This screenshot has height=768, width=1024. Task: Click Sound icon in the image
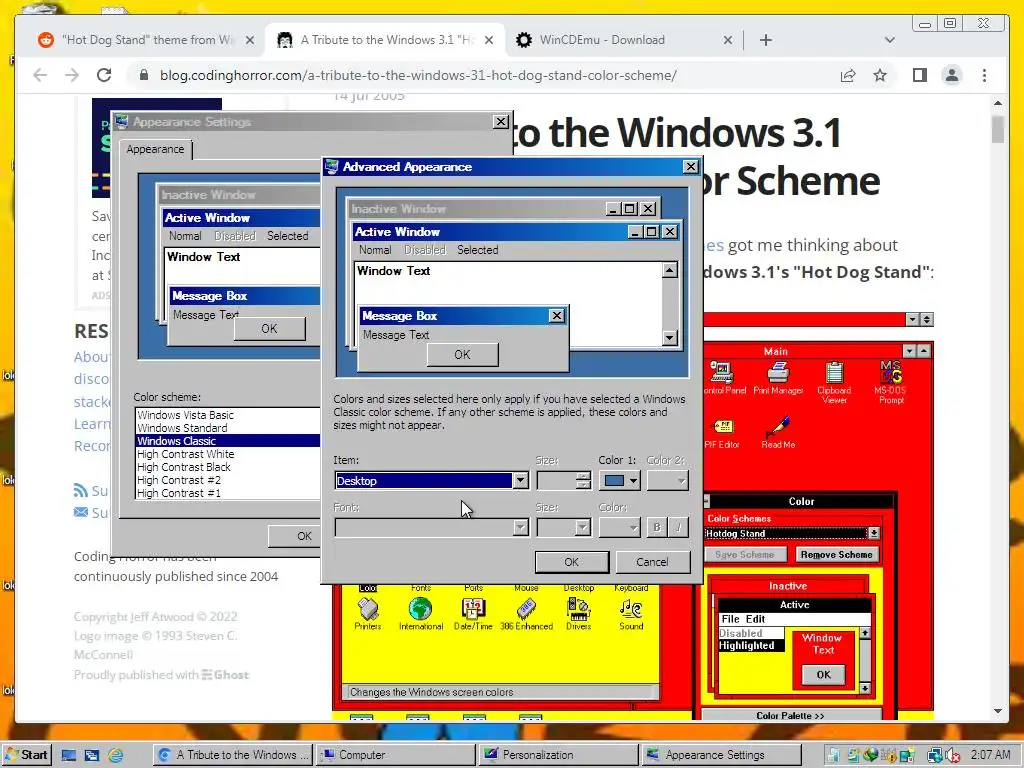point(631,614)
